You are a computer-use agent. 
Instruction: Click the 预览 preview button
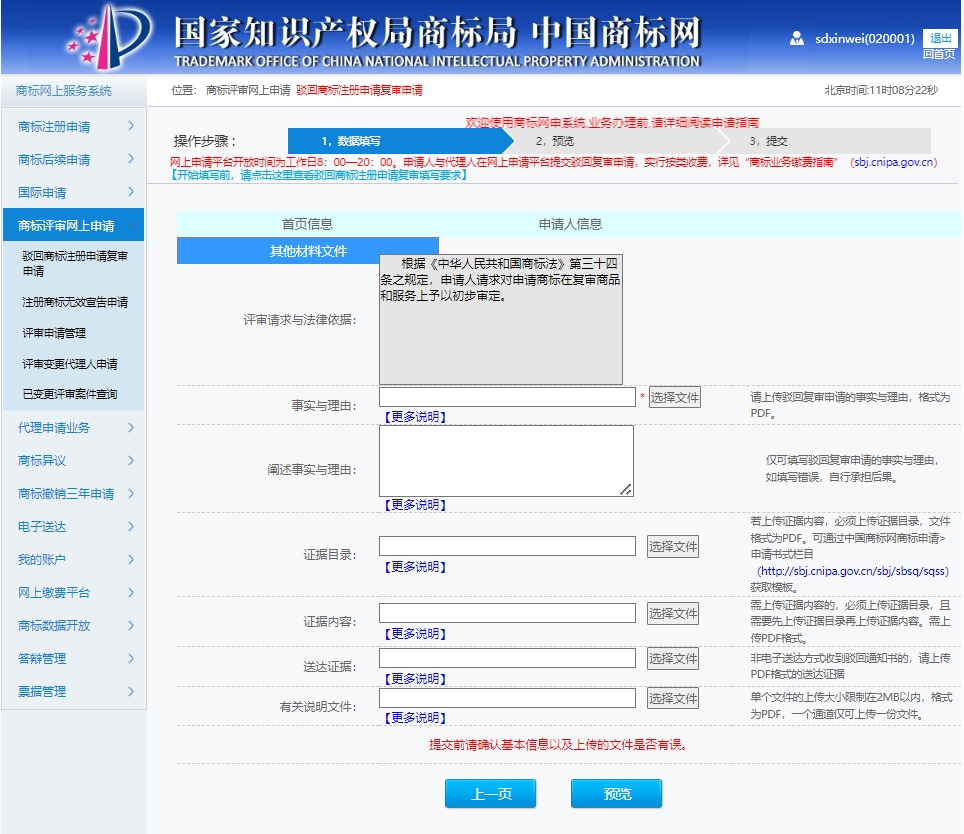pyautogui.click(x=617, y=793)
